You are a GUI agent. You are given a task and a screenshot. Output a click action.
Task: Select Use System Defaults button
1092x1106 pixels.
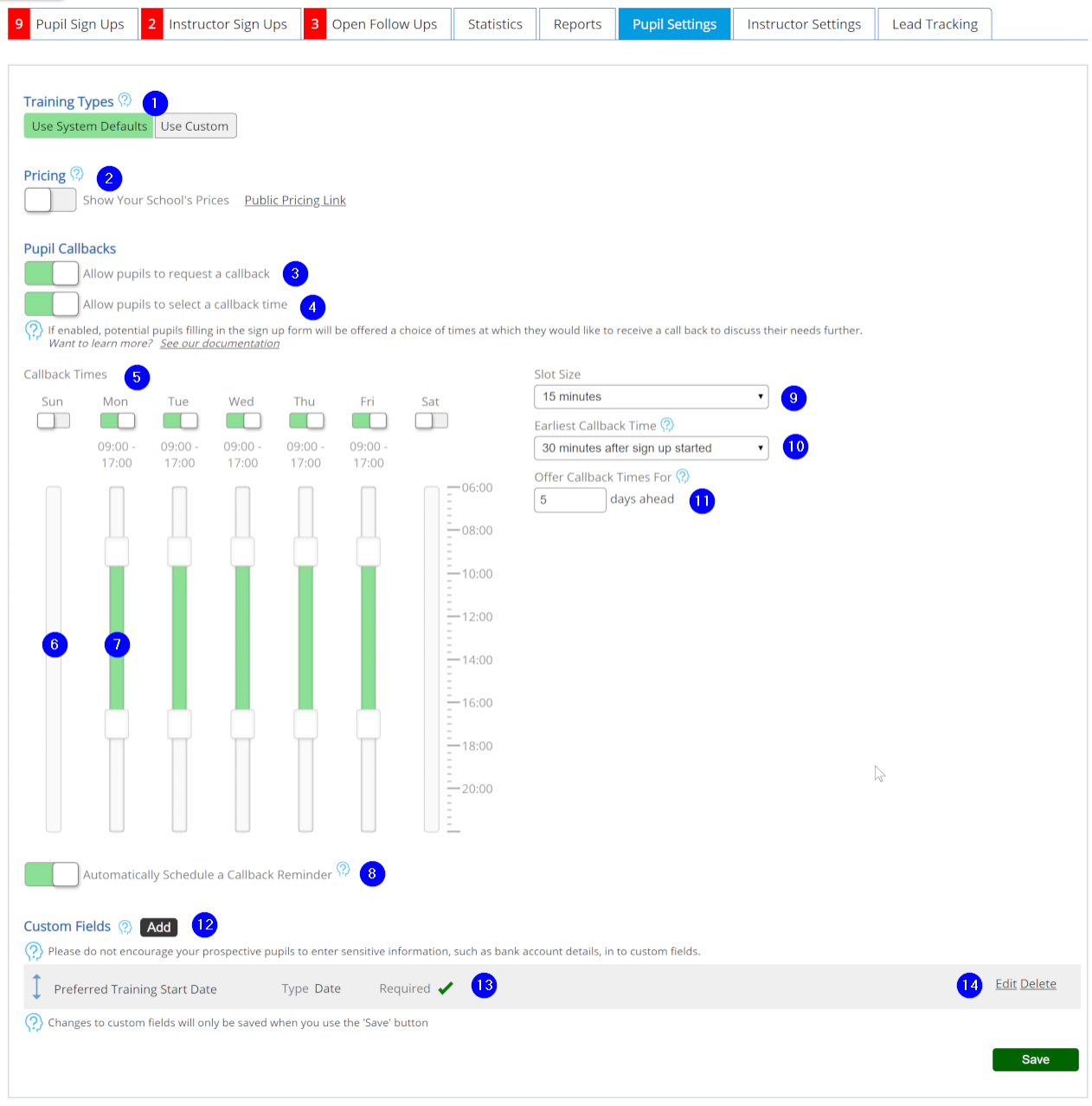point(89,126)
